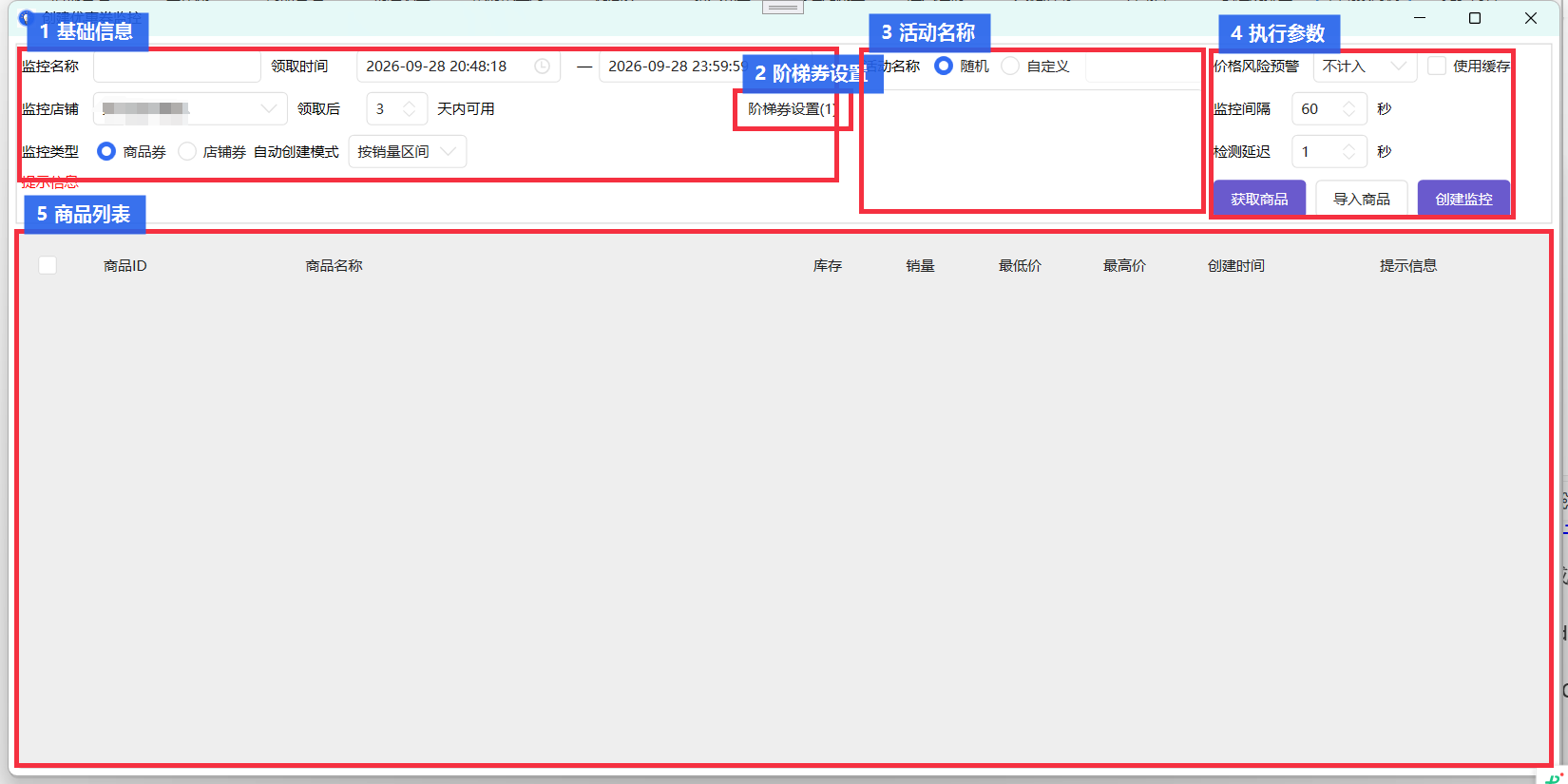Click the 导入商品 button
Image resolution: width=1568 pixels, height=784 pixels.
coord(1362,199)
